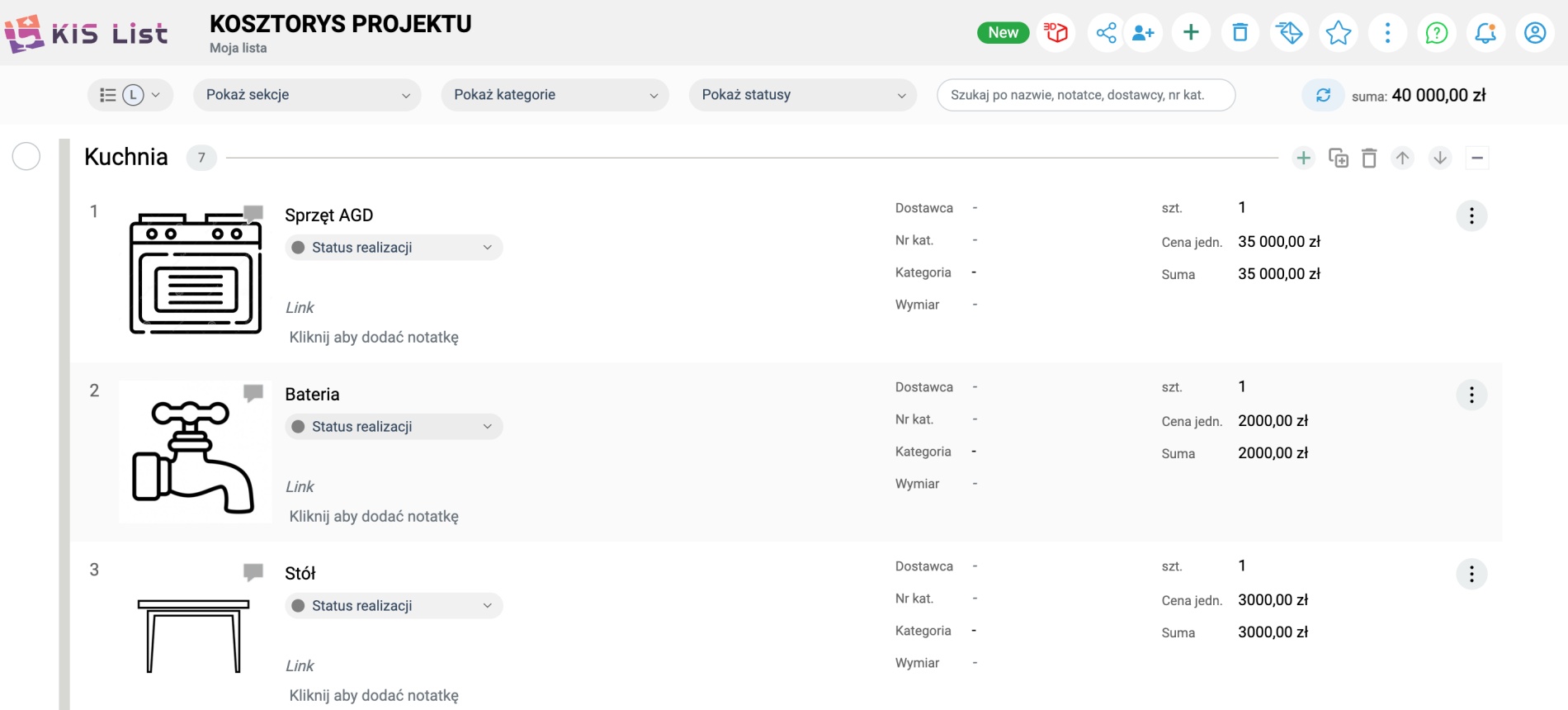Click the search field Szukaj po nazwie

tap(1086, 95)
